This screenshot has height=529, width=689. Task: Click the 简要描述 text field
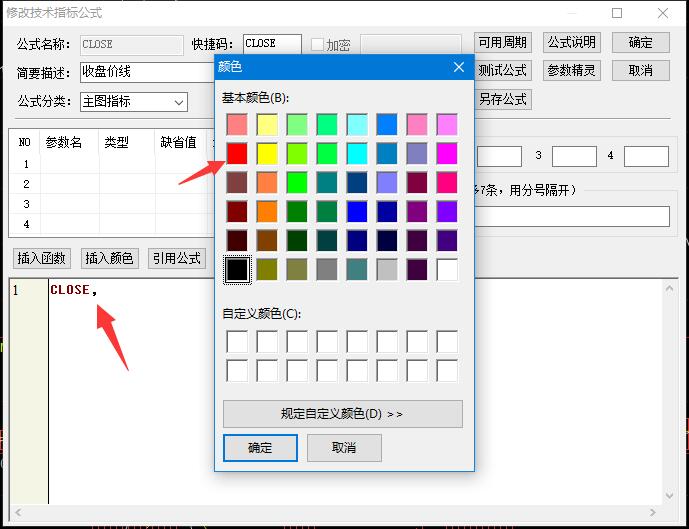pos(145,72)
